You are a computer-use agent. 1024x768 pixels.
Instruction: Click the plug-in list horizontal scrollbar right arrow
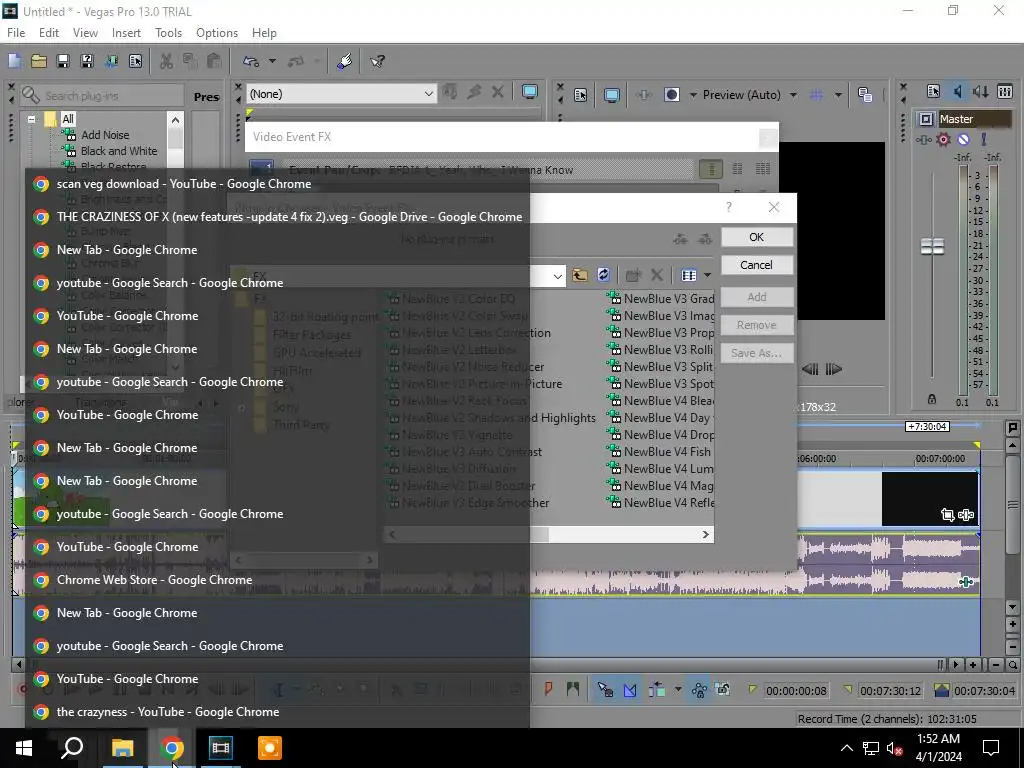coord(705,534)
